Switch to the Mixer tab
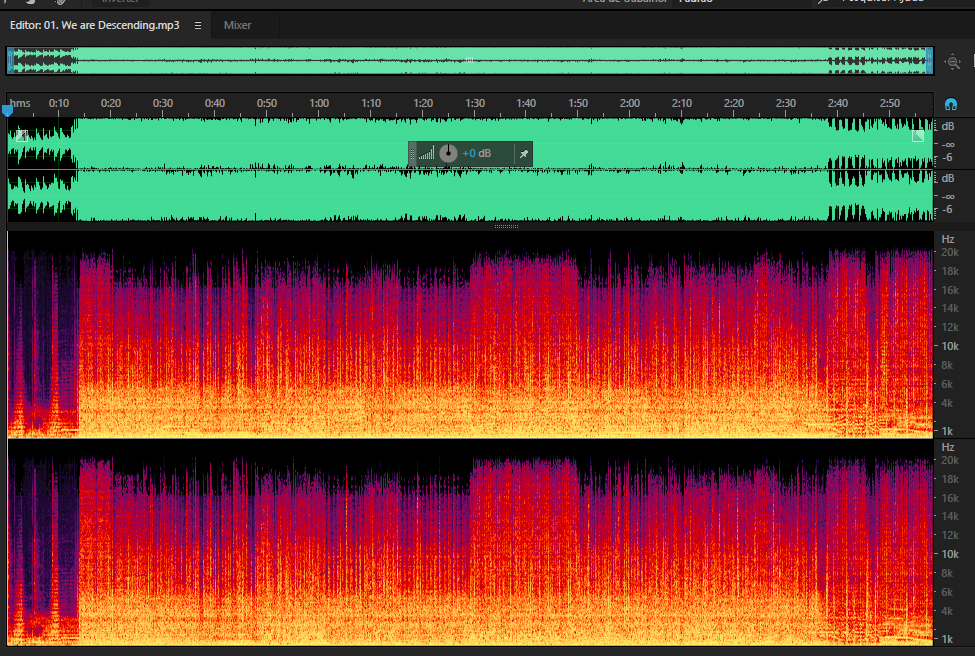Screen dimensions: 975x656 [237, 25]
